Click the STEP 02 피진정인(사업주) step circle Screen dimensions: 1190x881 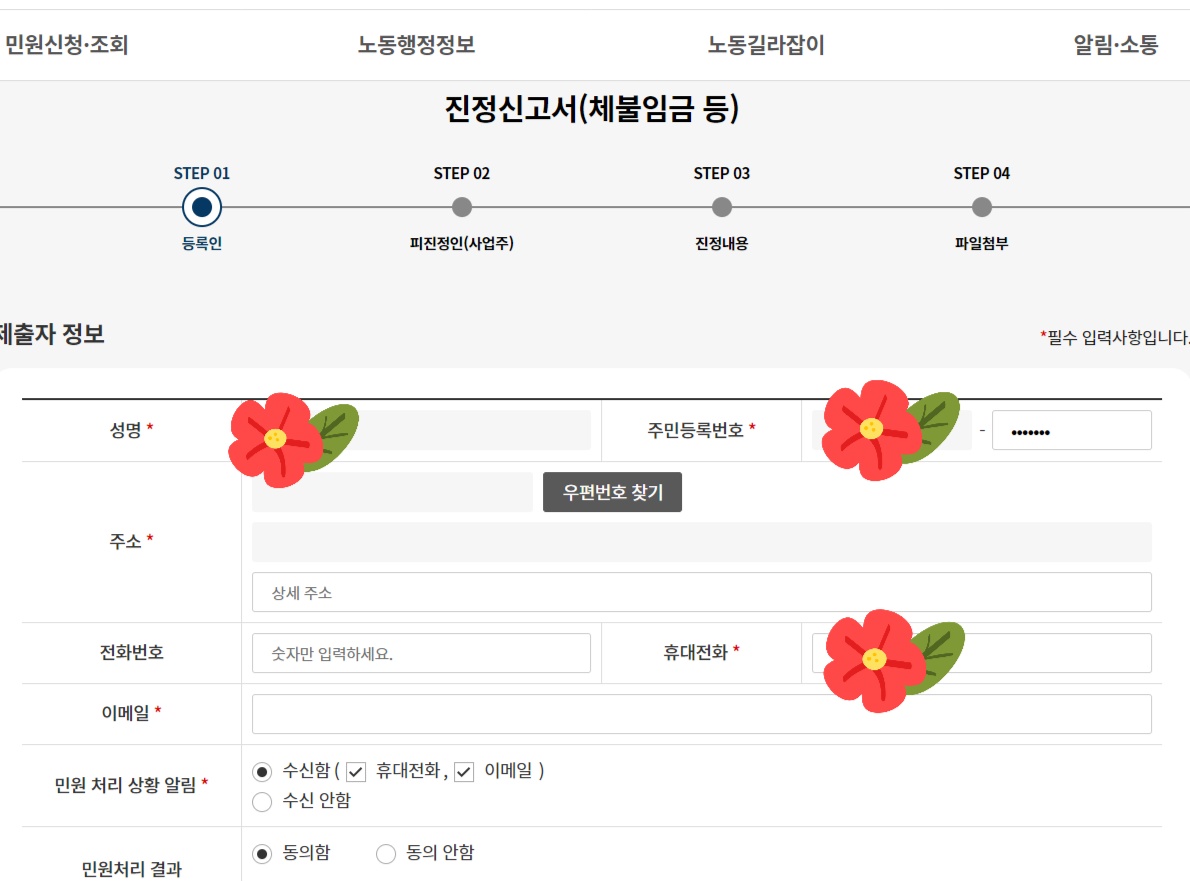[x=461, y=206]
